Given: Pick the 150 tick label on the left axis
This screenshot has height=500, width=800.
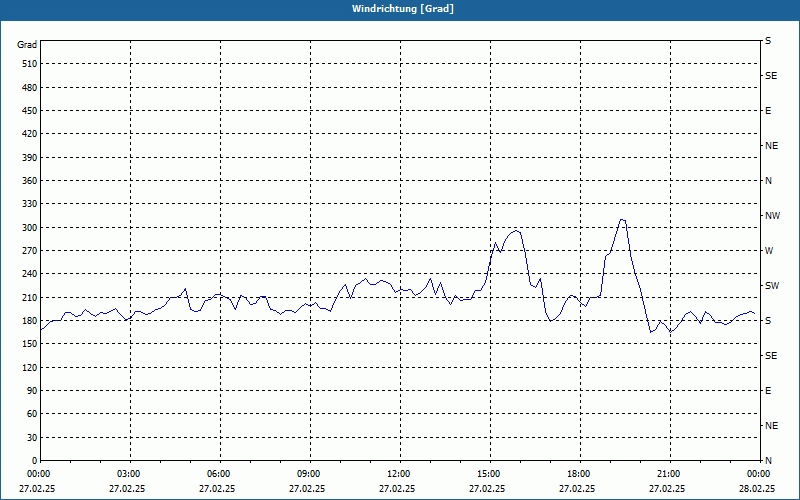Looking at the screenshot, I should (x=30, y=344).
